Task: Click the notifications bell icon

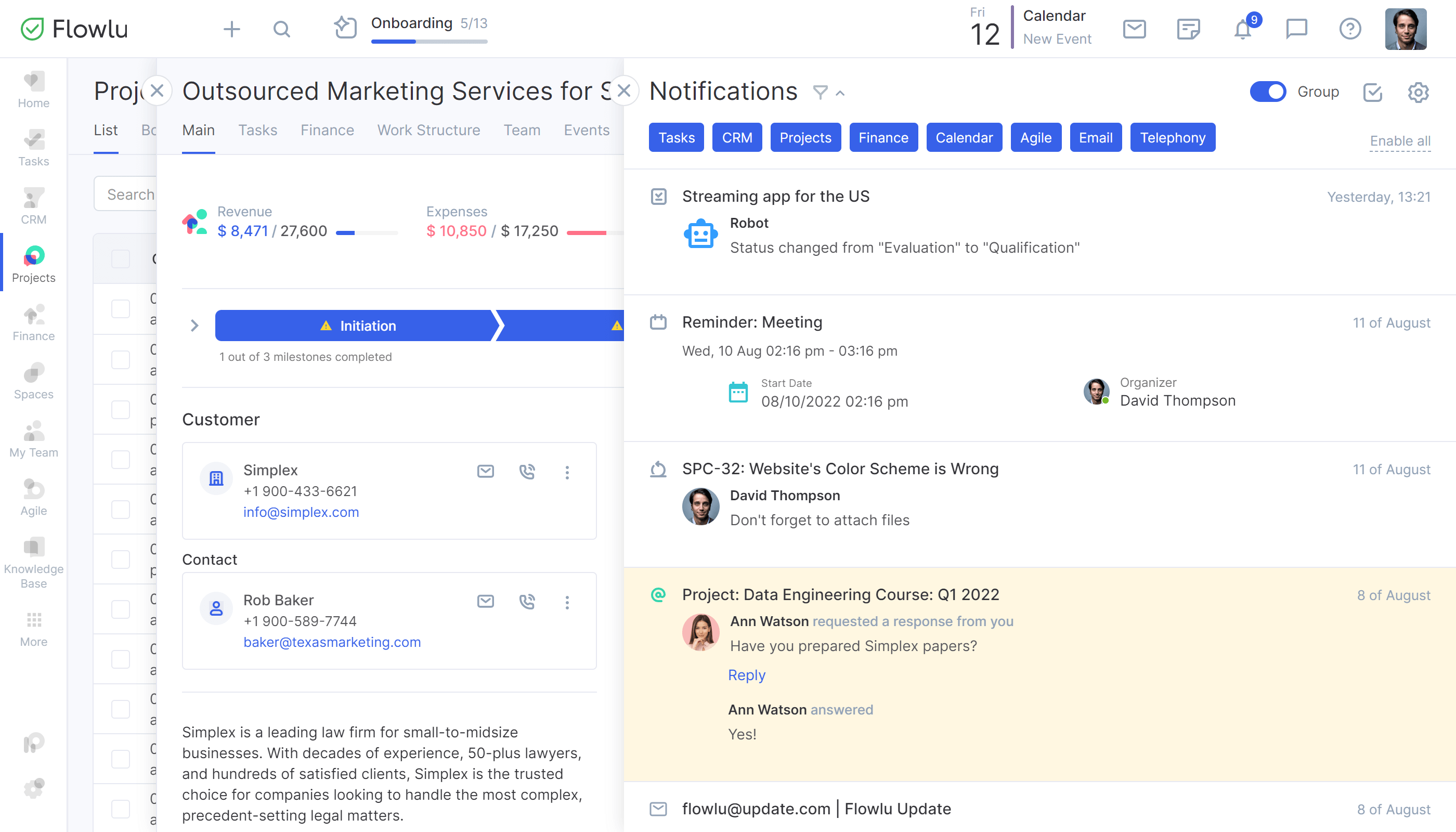Action: click(1243, 28)
